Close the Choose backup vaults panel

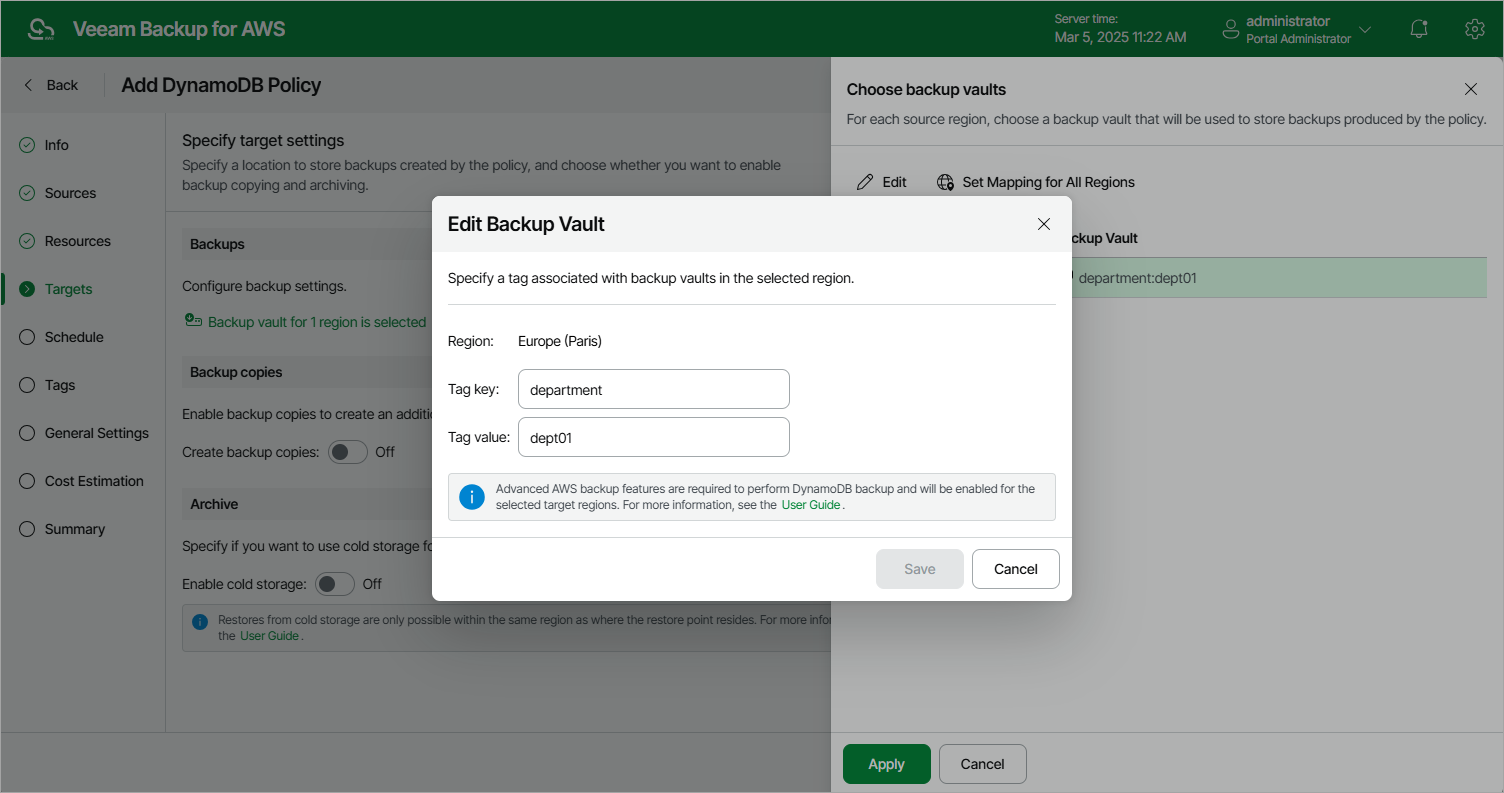pyautogui.click(x=1471, y=89)
